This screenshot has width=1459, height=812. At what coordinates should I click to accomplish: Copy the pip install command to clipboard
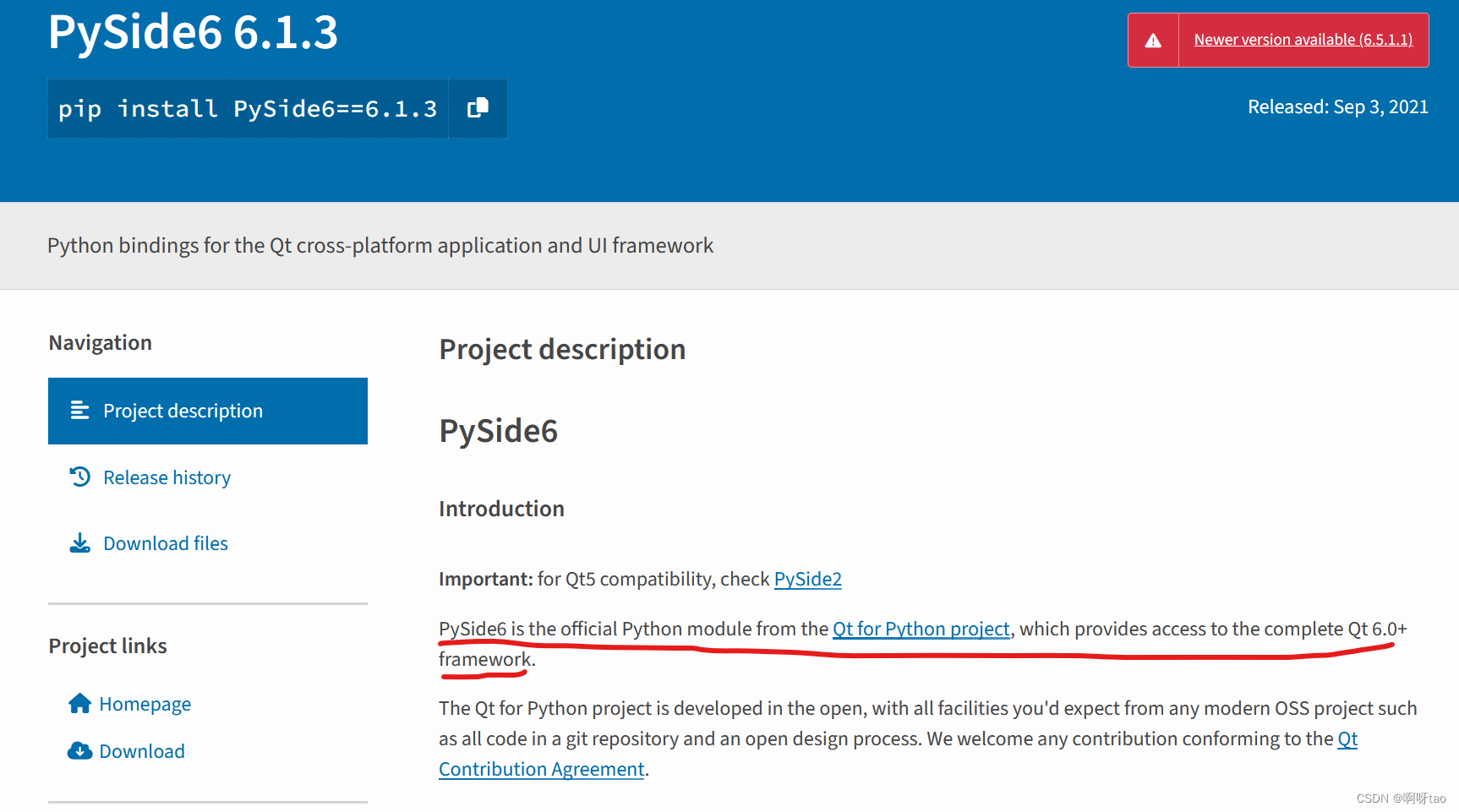click(478, 108)
